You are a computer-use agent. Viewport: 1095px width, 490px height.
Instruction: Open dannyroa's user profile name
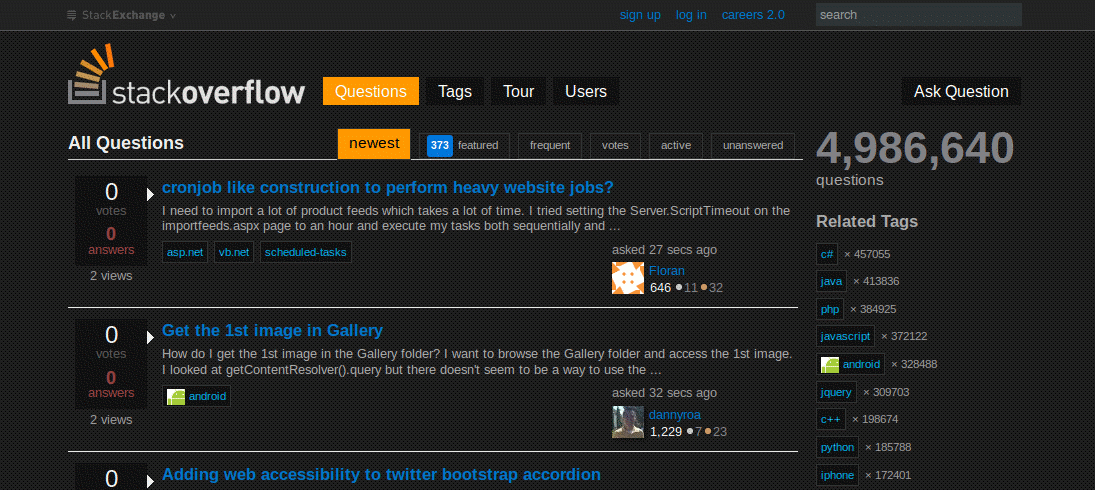[675, 415]
